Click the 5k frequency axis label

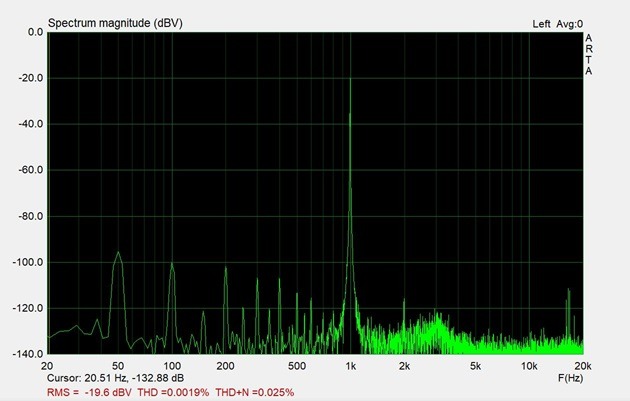click(x=476, y=366)
